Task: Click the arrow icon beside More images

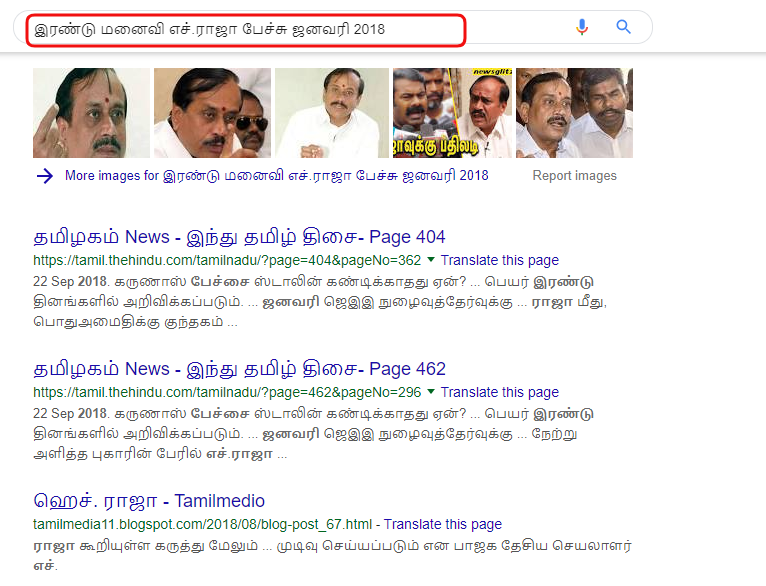Action: click(x=45, y=176)
